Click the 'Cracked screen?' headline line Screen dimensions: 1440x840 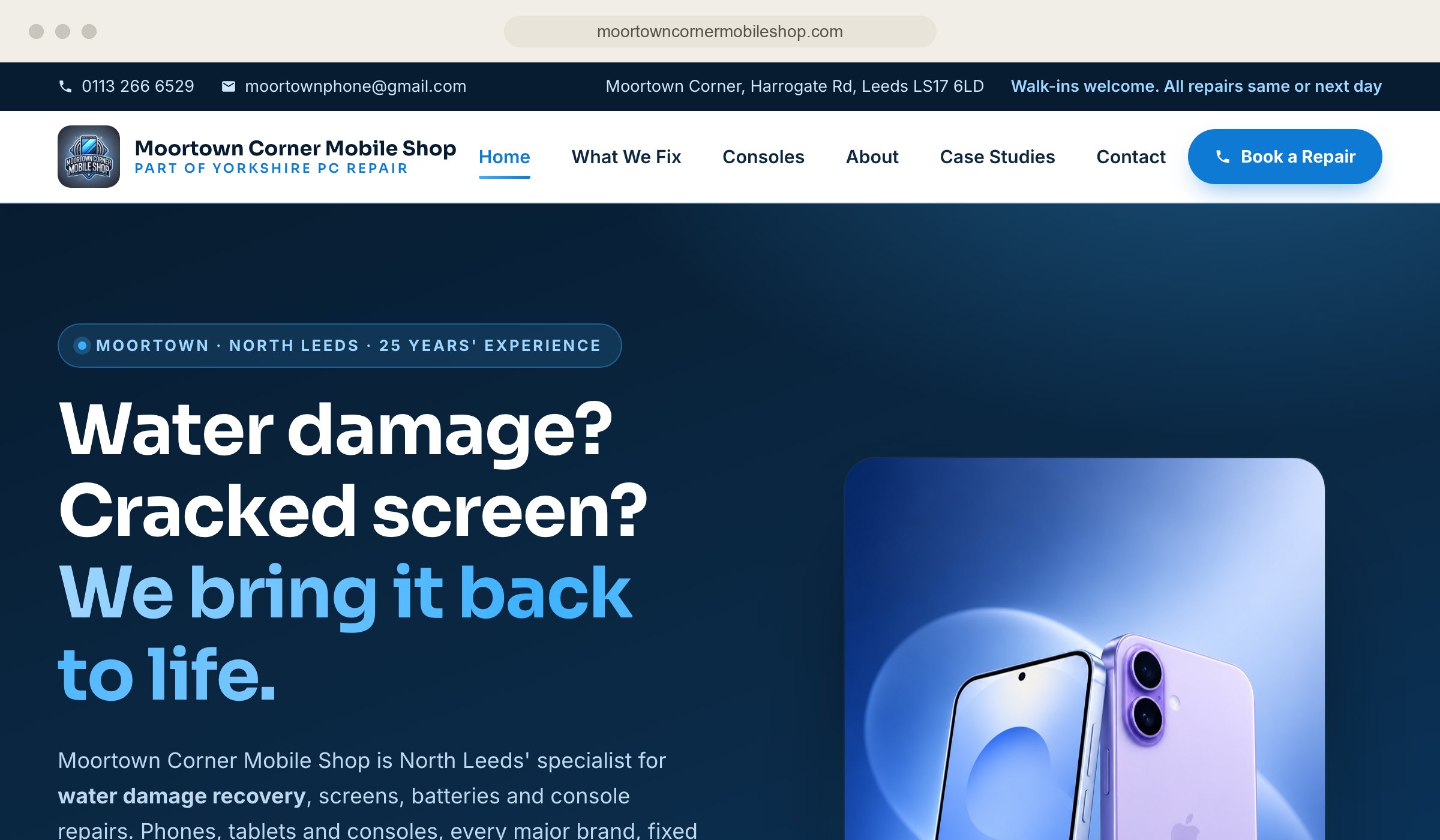click(353, 511)
